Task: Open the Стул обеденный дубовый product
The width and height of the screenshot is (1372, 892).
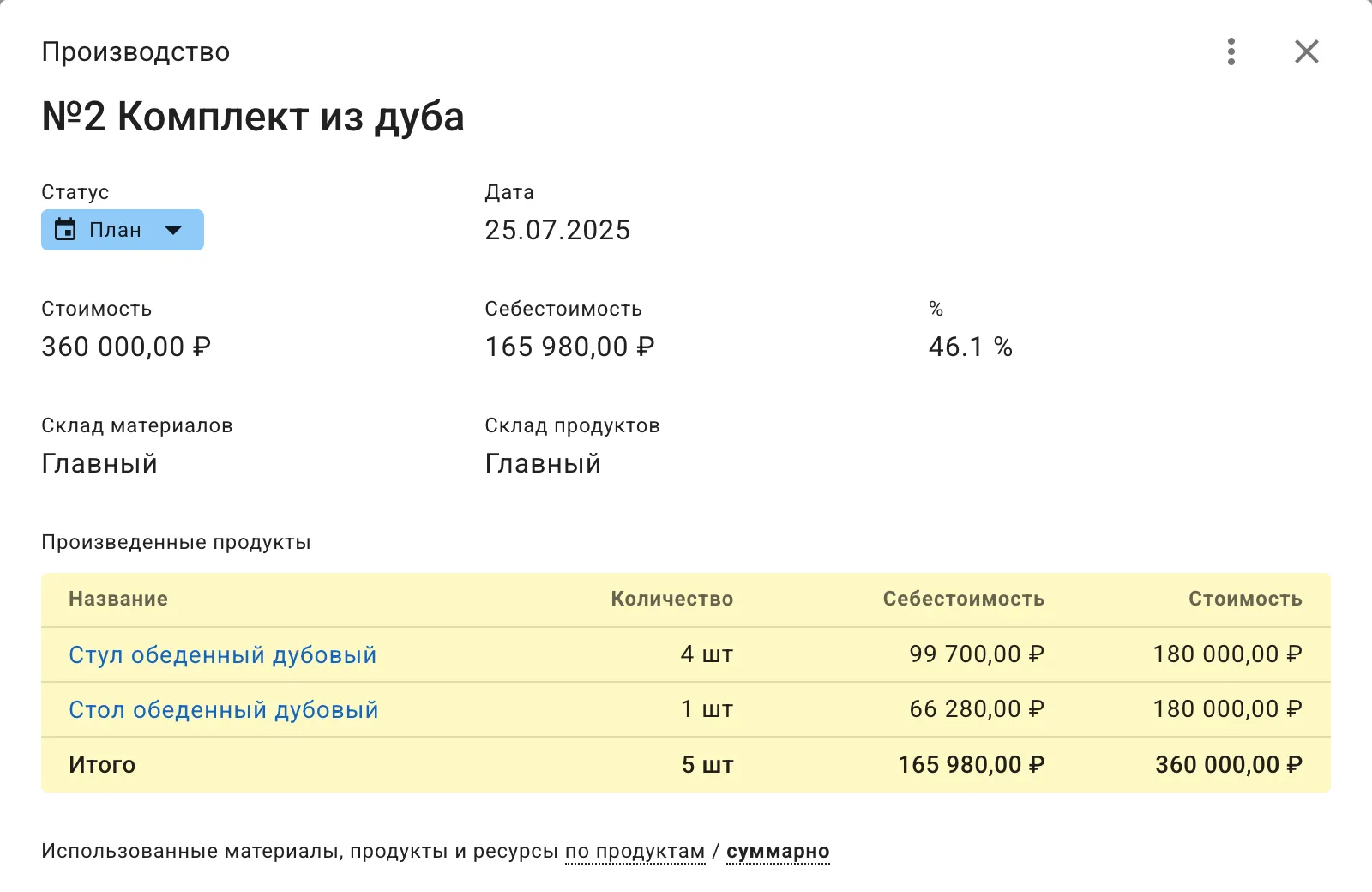Action: 222,654
